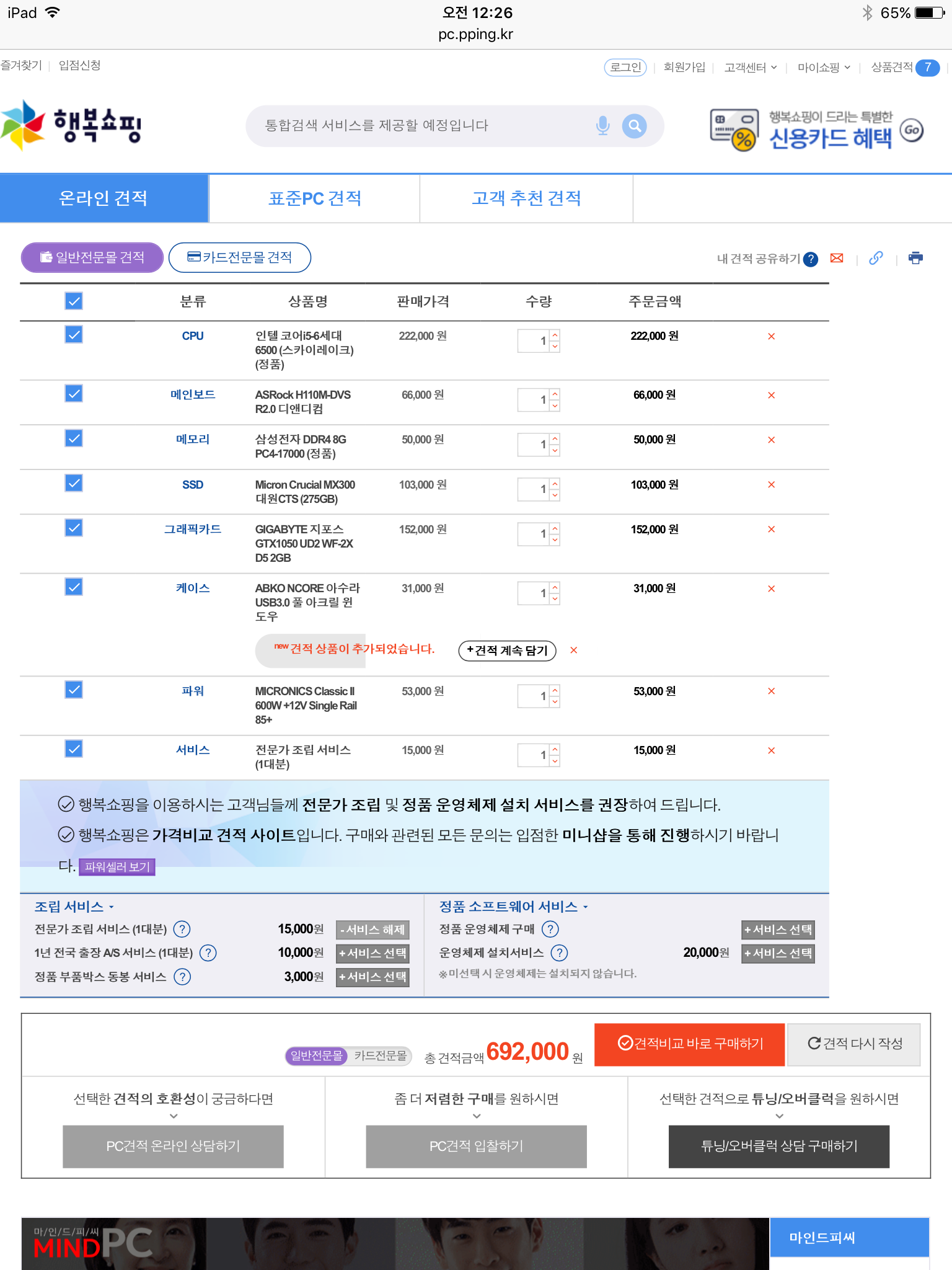Open the 고객 추천 견적 tab
This screenshot has width=952, height=1270.
pyautogui.click(x=526, y=198)
